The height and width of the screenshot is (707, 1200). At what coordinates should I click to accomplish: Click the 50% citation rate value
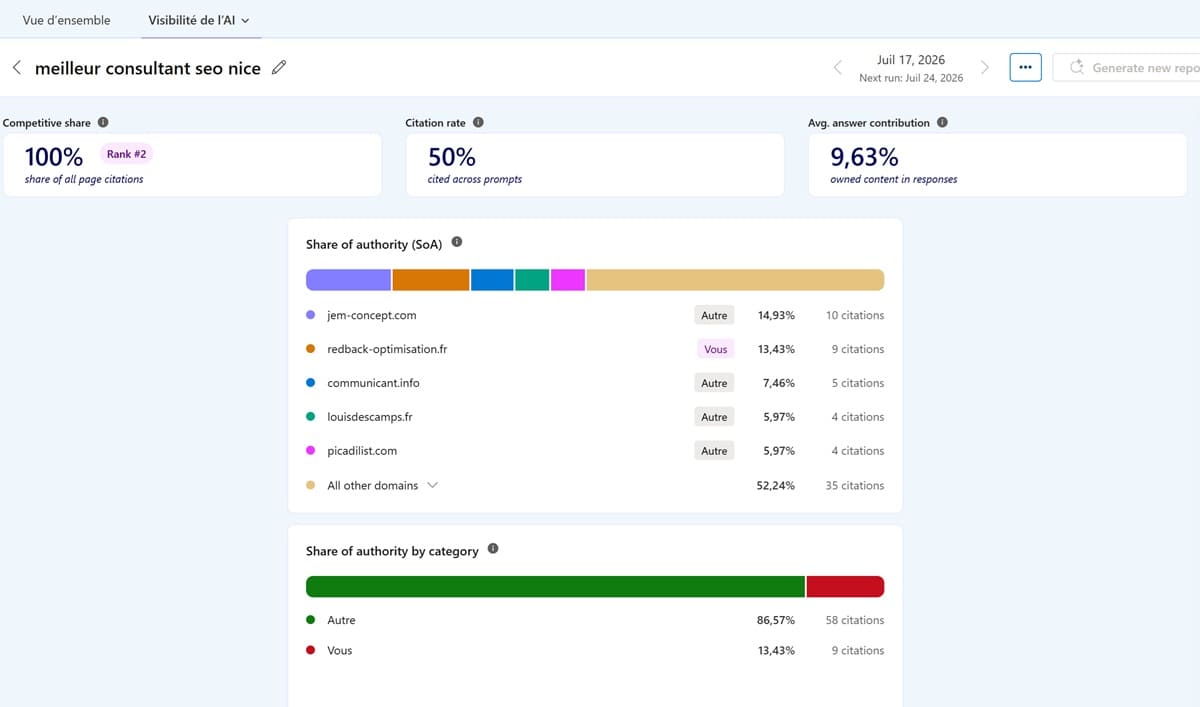pyautogui.click(x=452, y=157)
